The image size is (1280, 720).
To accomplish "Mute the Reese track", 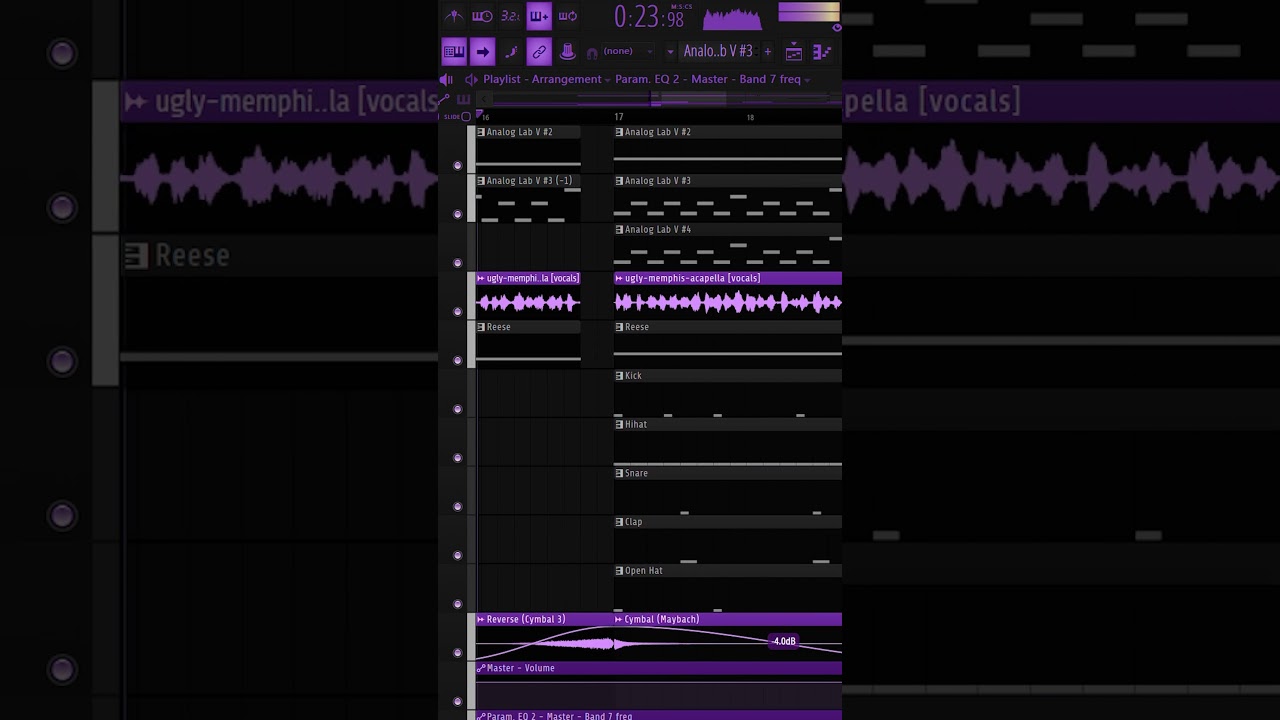I will (x=458, y=360).
